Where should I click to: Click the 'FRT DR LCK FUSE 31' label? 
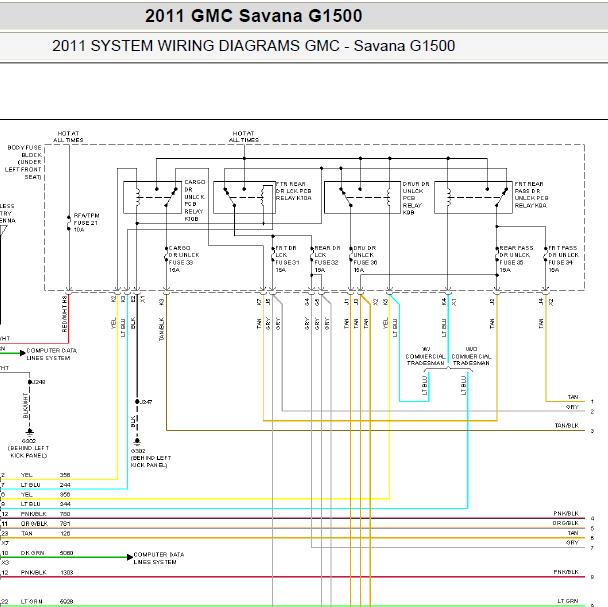tap(287, 259)
